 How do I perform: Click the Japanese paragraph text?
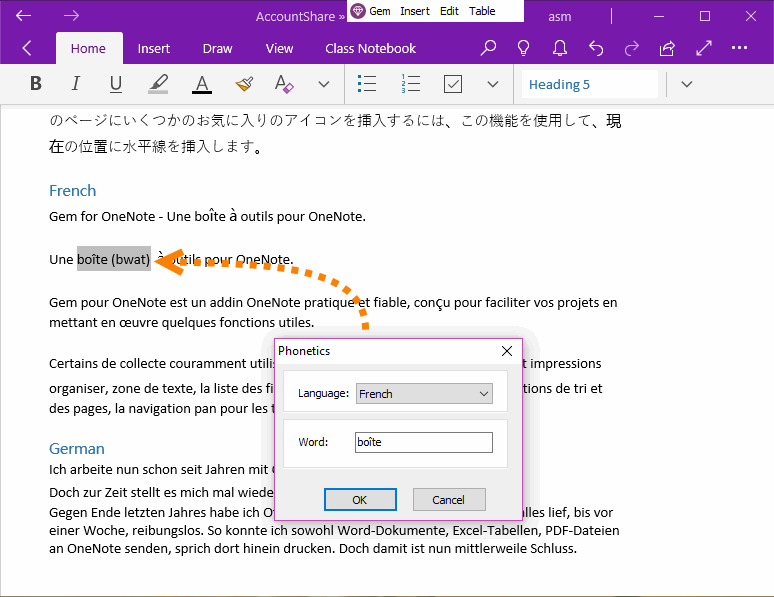[x=335, y=133]
